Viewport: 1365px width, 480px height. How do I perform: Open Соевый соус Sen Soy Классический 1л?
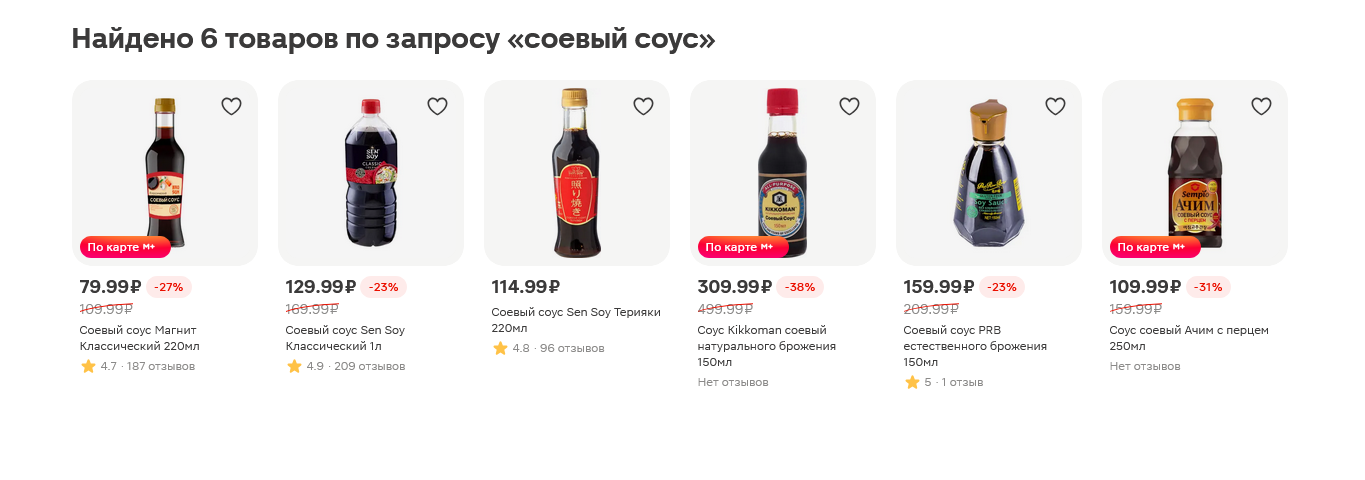(345, 338)
